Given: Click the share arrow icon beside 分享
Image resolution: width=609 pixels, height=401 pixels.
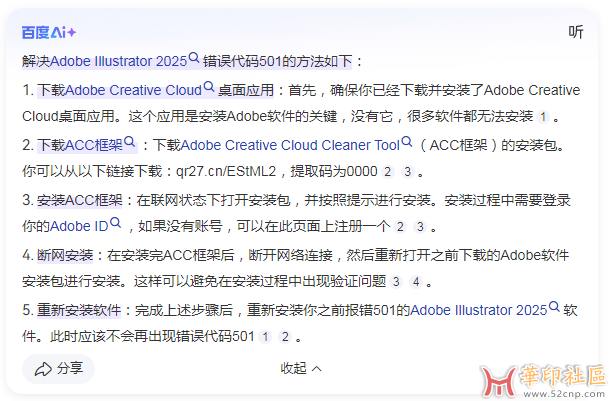Looking at the screenshot, I should click(x=43, y=369).
